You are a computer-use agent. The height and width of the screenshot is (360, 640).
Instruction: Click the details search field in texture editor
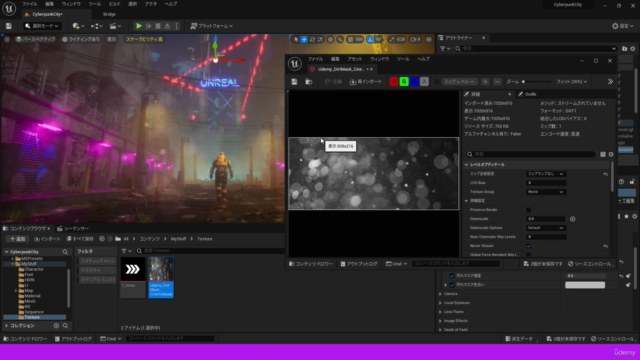[x=531, y=154]
